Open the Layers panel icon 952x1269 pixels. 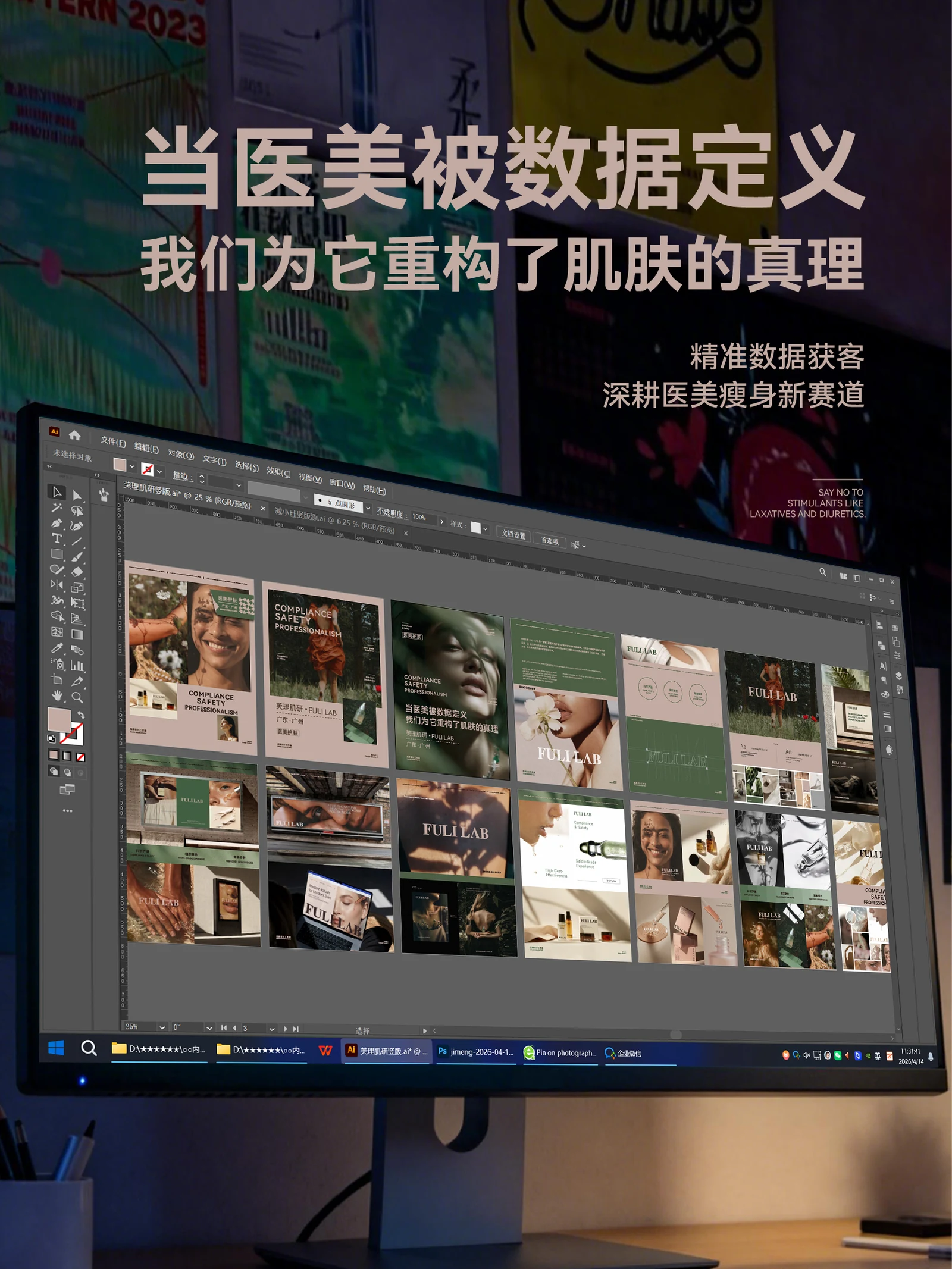click(x=898, y=676)
